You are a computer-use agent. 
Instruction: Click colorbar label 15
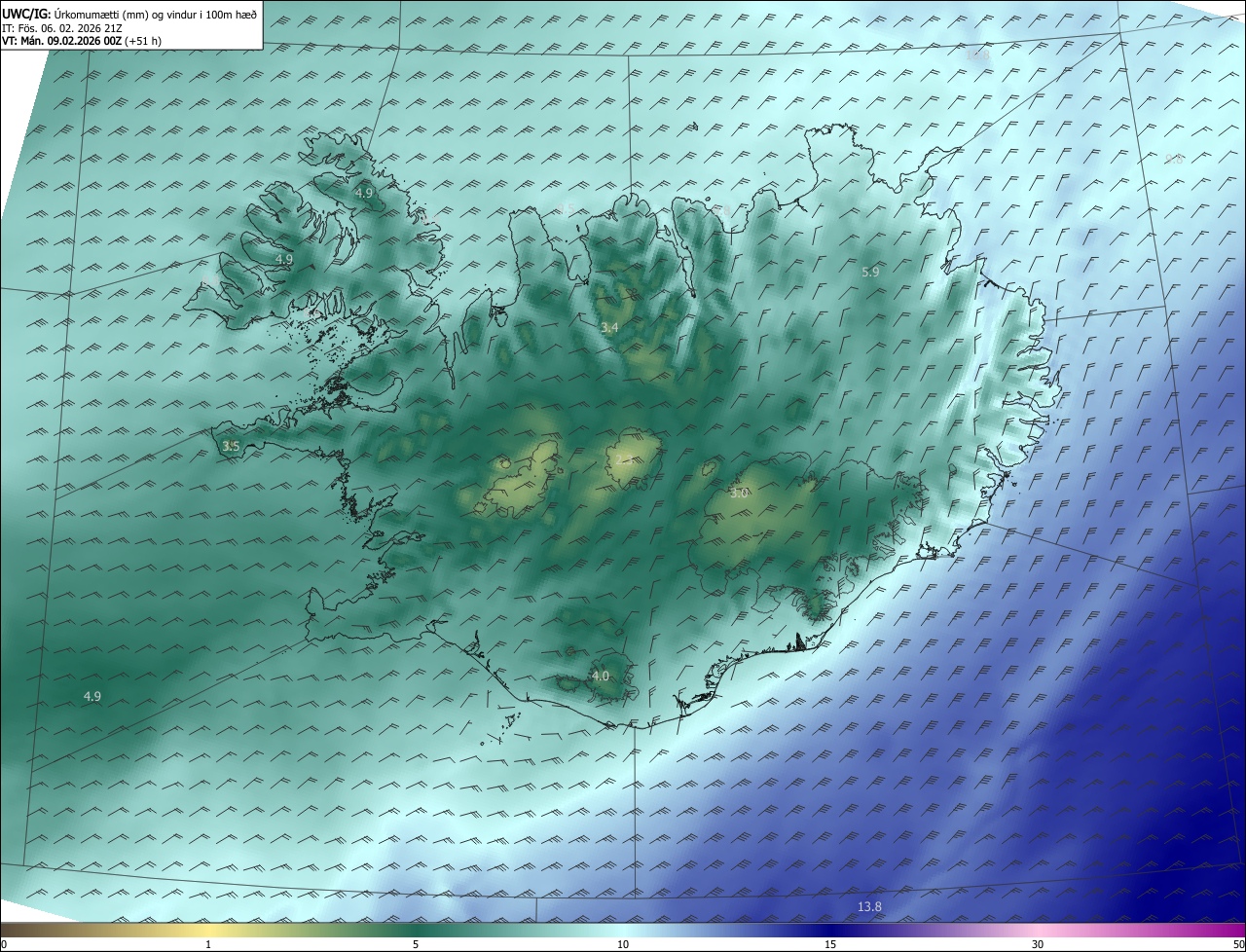click(x=830, y=944)
